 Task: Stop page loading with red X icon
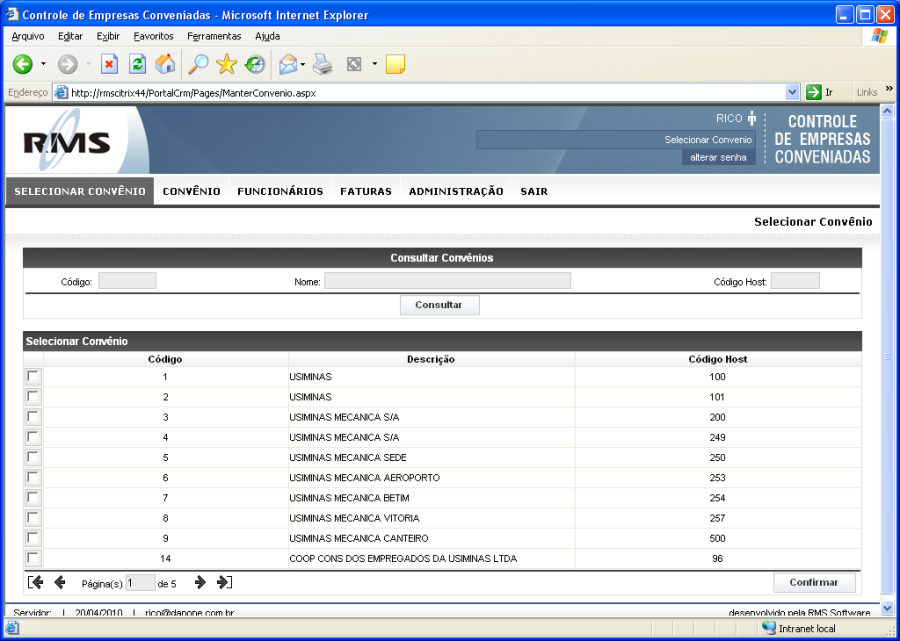109,64
